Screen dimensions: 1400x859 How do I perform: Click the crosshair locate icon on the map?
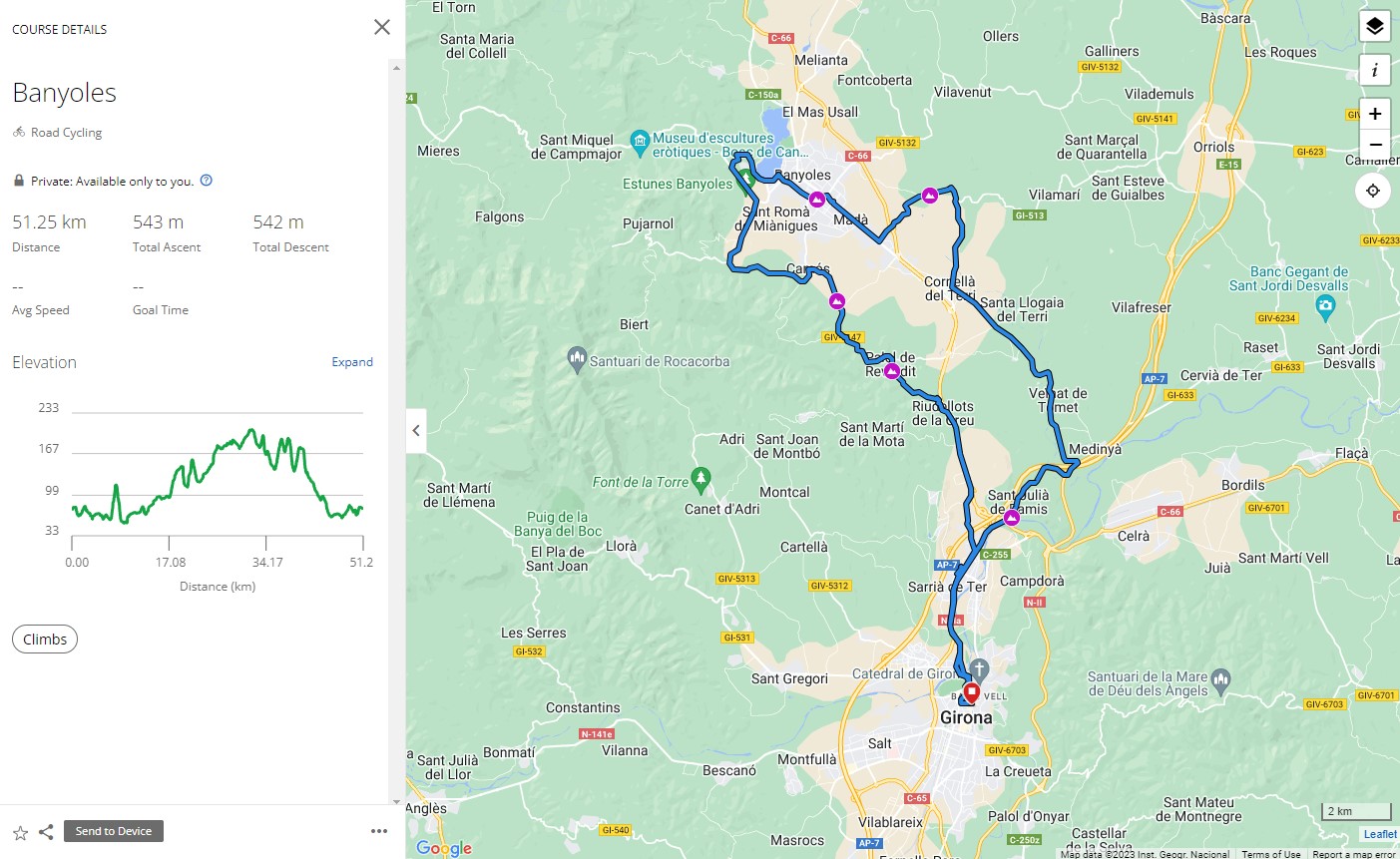click(1374, 191)
